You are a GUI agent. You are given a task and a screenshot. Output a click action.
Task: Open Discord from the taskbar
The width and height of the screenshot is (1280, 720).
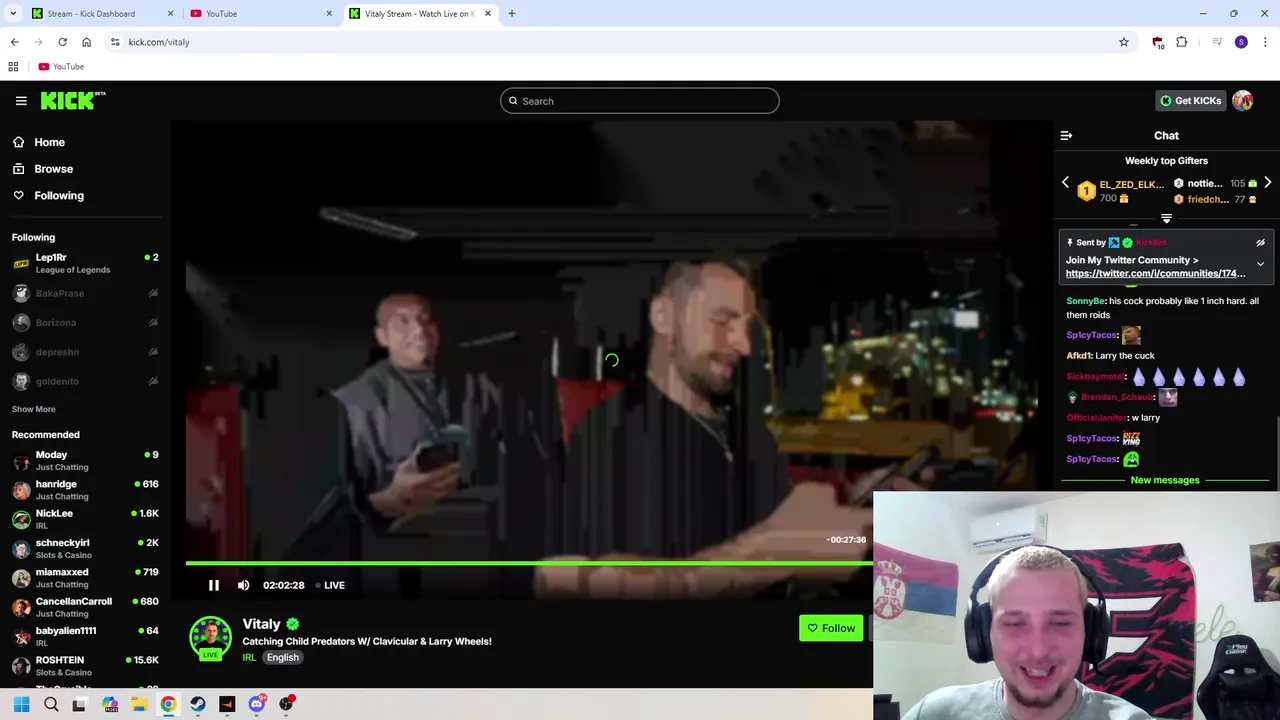[x=257, y=704]
